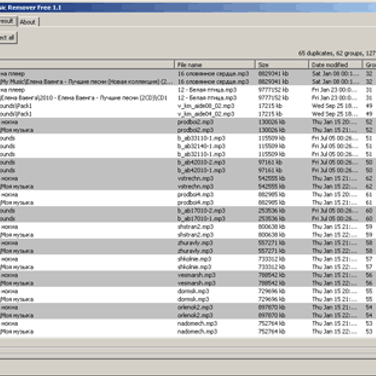Select vstrechn.mp3 in the Моя музыка row

pos(195,187)
